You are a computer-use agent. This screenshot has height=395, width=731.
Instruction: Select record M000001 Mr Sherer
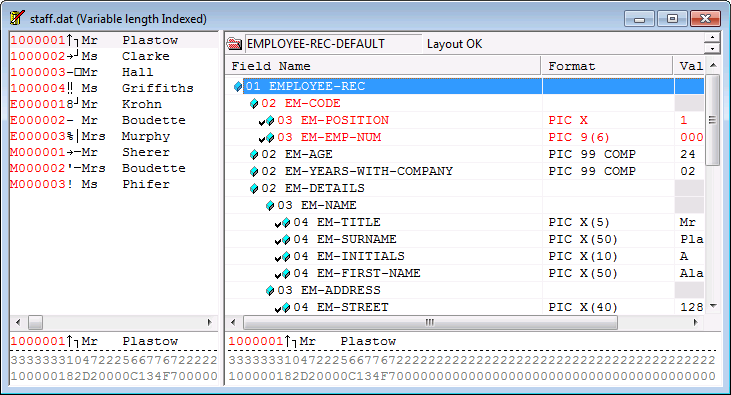coord(114,152)
